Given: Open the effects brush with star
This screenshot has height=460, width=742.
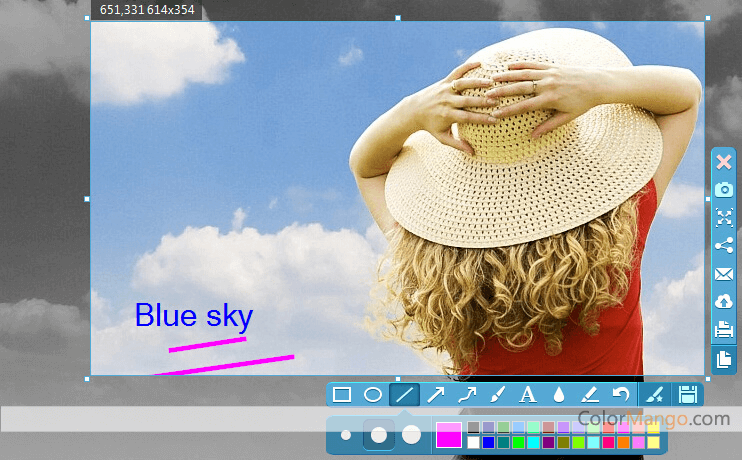Looking at the screenshot, I should pyautogui.click(x=655, y=395).
